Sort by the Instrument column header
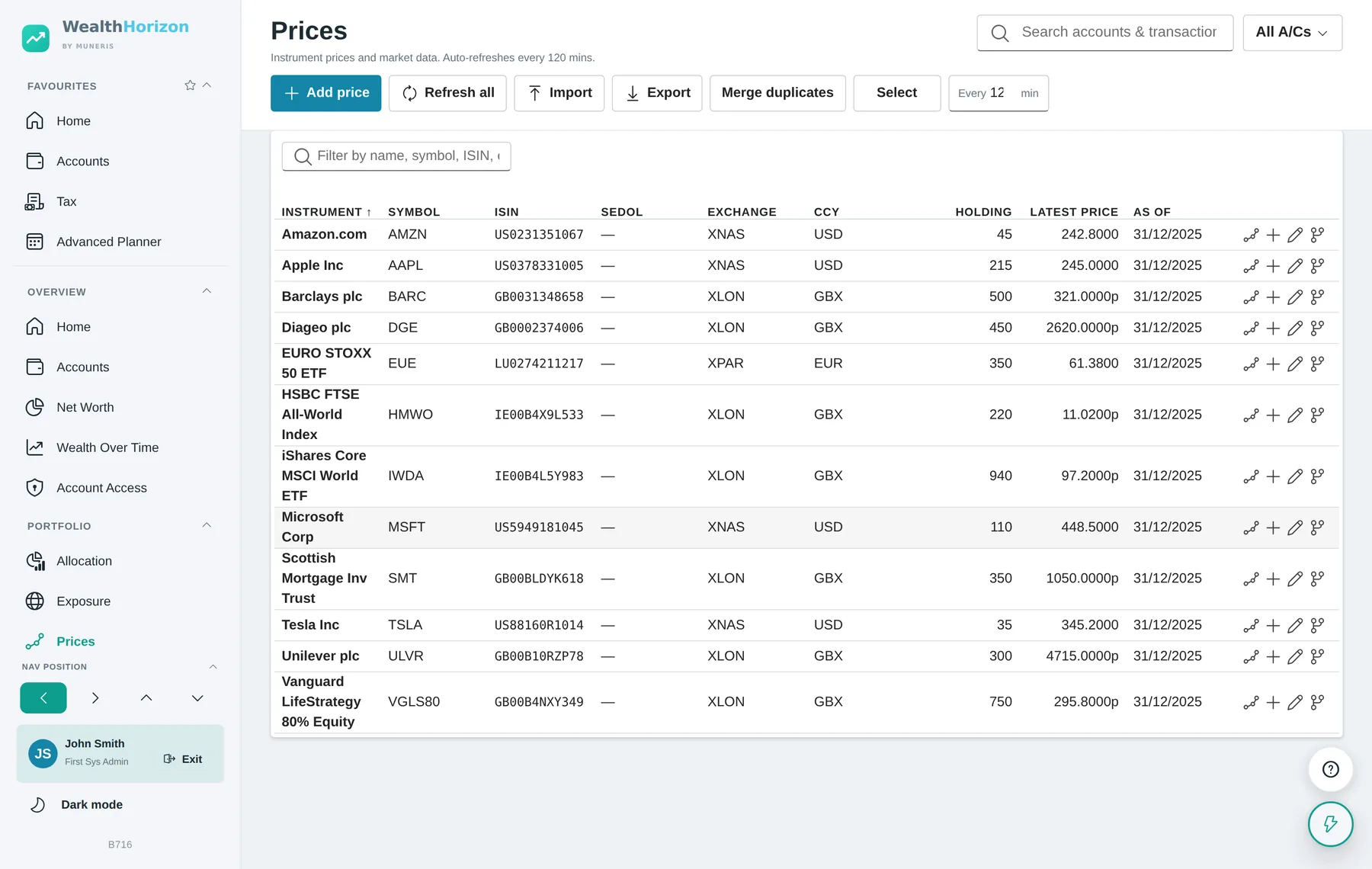 tap(326, 212)
